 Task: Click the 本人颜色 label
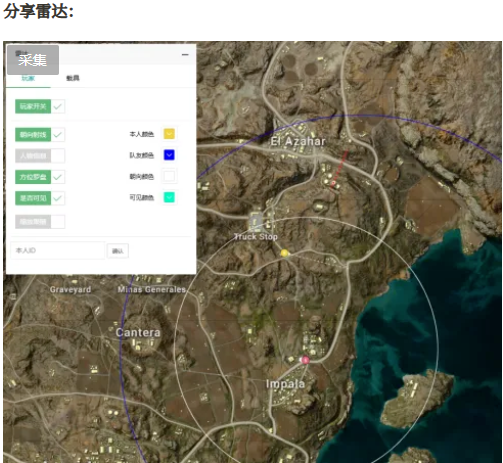(x=142, y=134)
